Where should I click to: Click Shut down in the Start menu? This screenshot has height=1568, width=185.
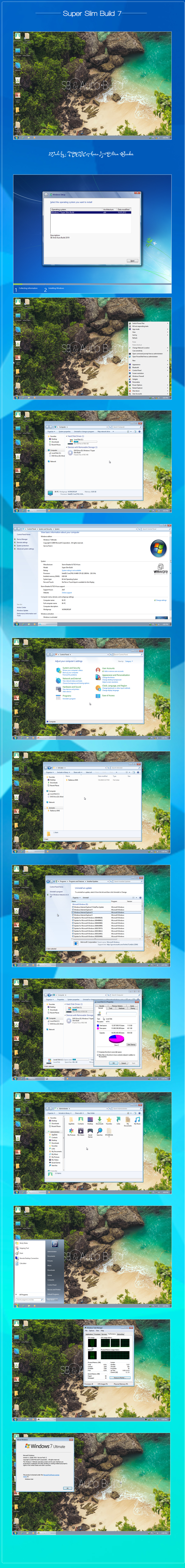click(51, 1300)
